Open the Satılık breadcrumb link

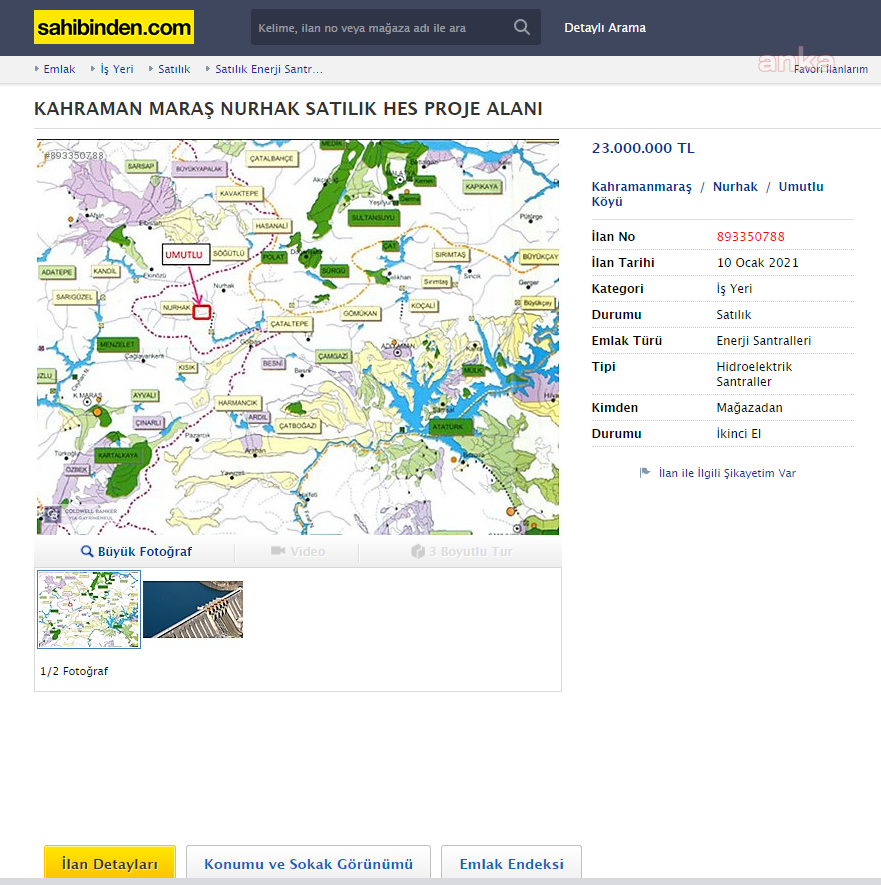(x=174, y=70)
